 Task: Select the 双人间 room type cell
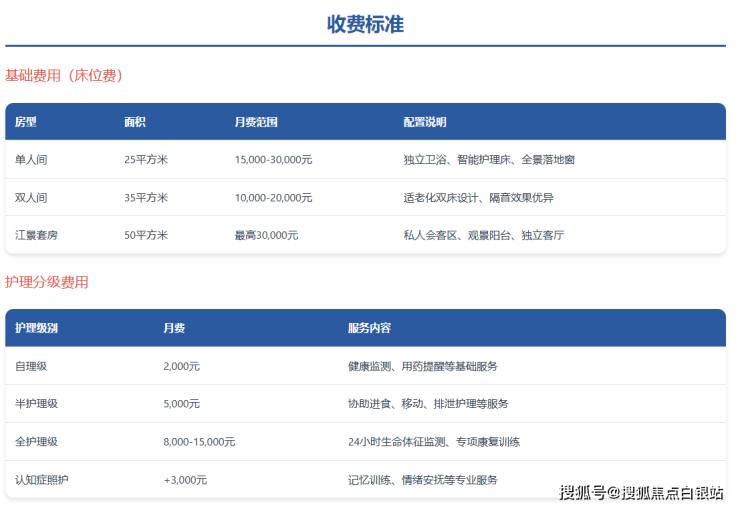pos(31,198)
